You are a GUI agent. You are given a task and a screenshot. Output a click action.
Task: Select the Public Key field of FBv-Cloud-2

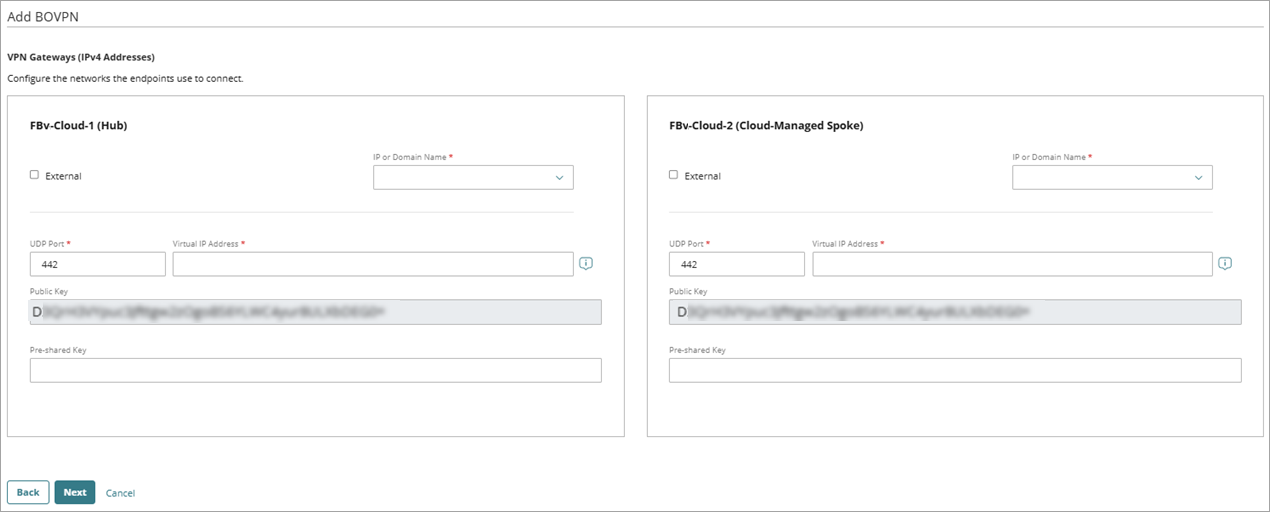click(x=955, y=312)
